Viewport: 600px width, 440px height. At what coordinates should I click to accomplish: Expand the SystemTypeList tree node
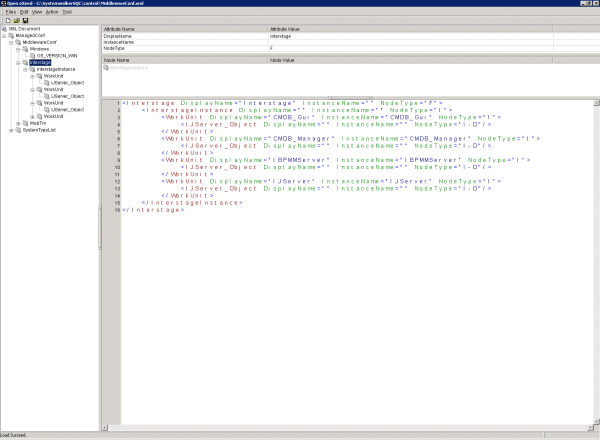click(12, 129)
